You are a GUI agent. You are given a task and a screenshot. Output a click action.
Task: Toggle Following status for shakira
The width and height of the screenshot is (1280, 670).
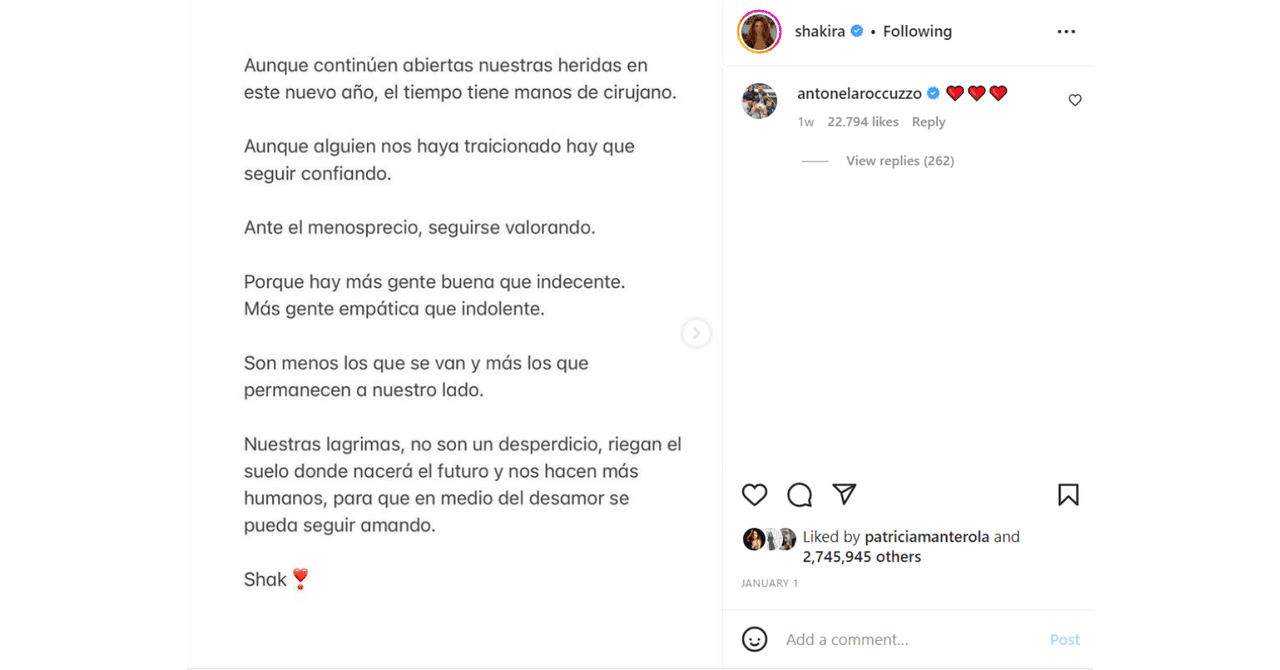(x=917, y=31)
